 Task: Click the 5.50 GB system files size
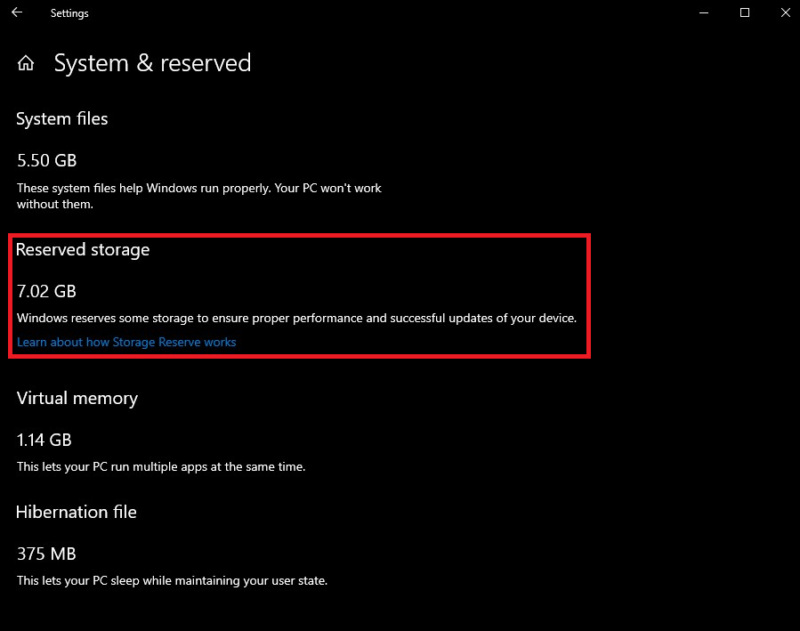point(47,161)
